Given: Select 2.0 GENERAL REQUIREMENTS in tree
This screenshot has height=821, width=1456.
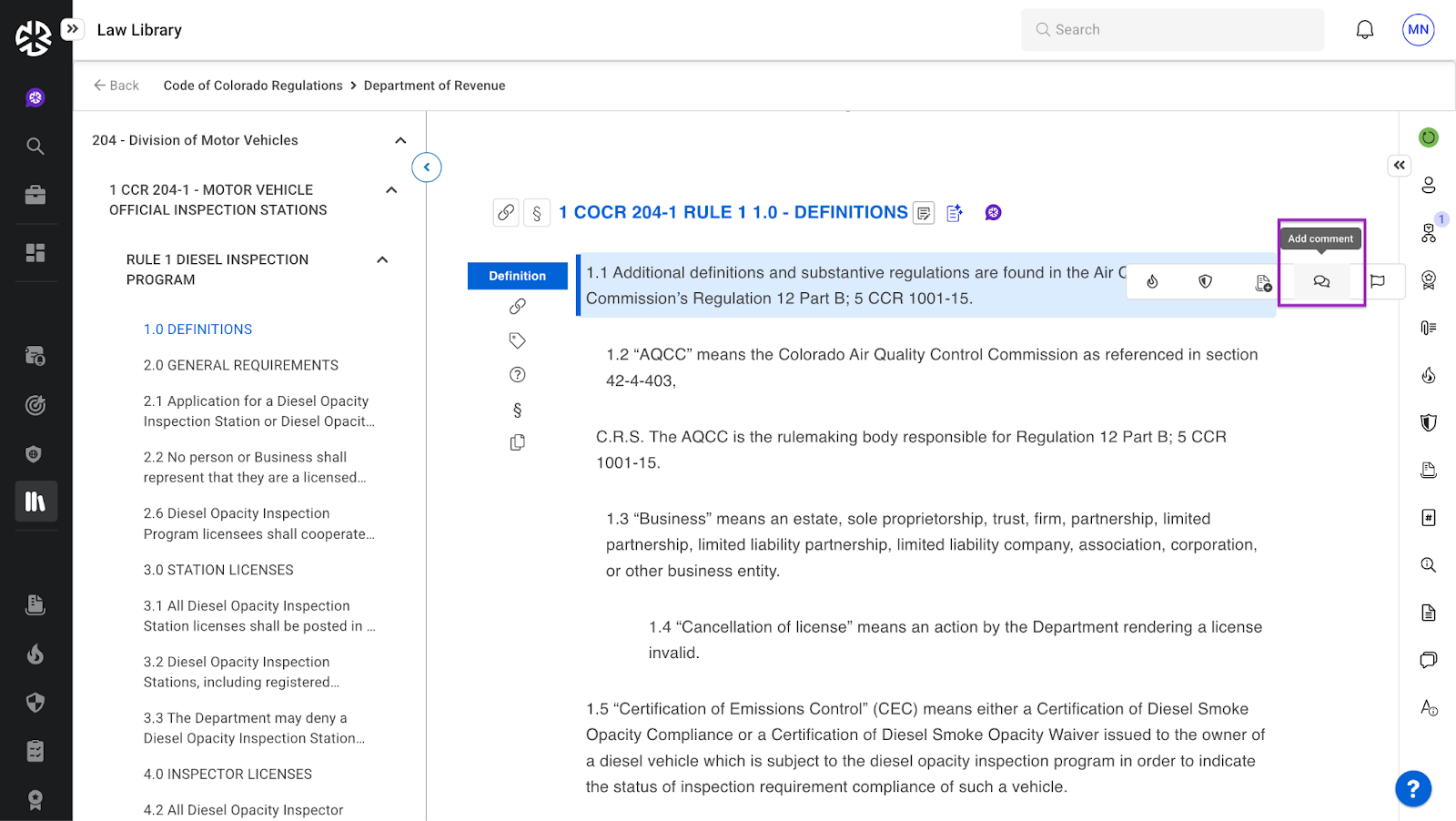Looking at the screenshot, I should tap(240, 365).
